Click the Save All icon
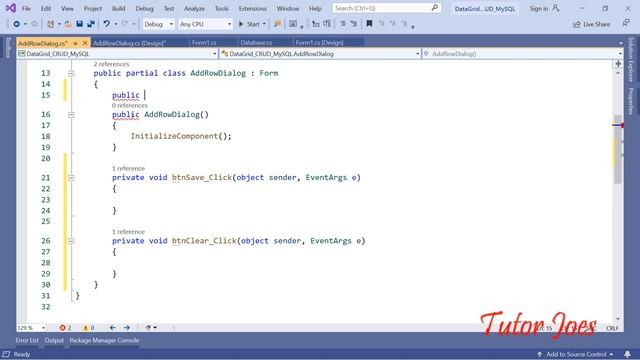This screenshot has height=360, width=640. click(91, 24)
